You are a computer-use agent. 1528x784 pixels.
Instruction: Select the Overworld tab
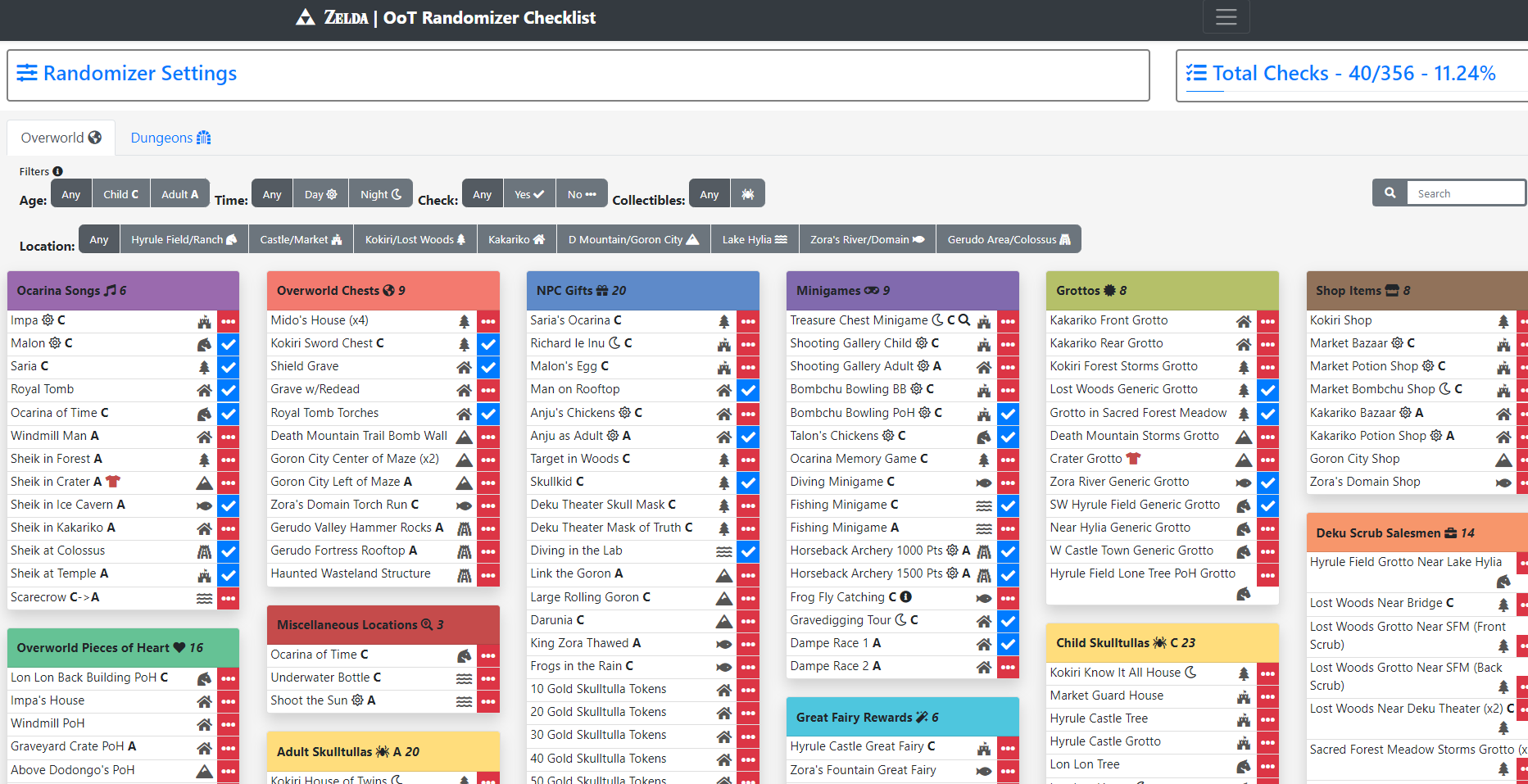(x=61, y=138)
